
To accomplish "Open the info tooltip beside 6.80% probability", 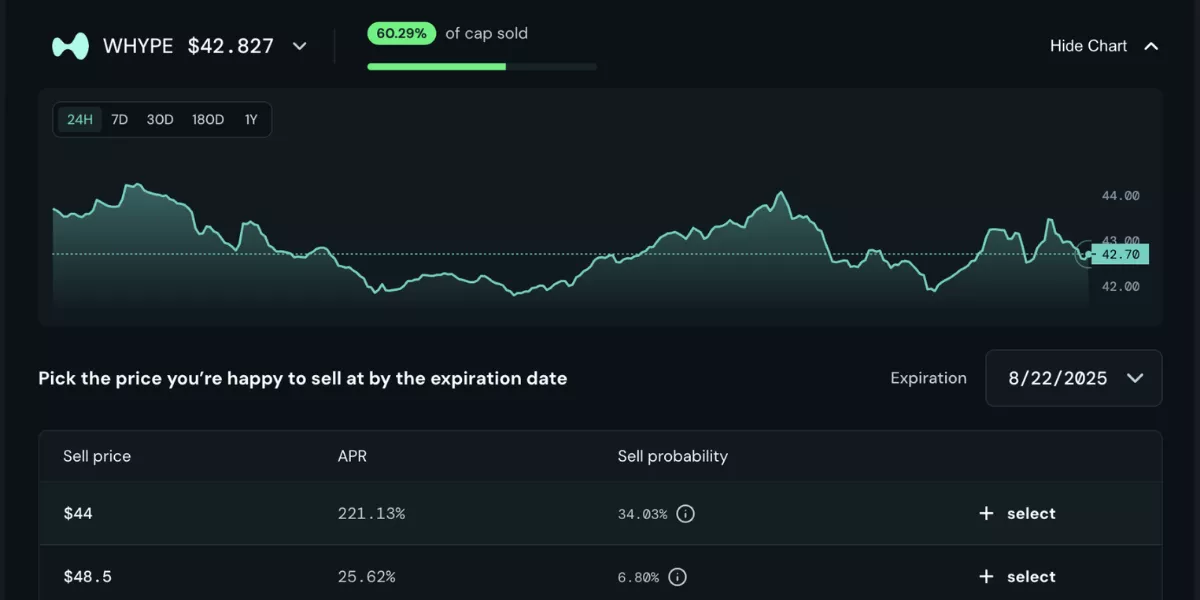I will tap(678, 576).
